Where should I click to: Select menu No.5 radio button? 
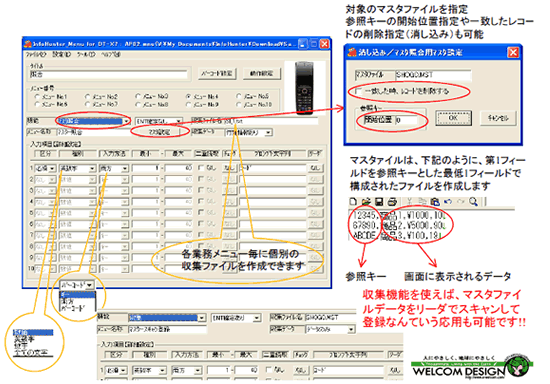point(239,96)
